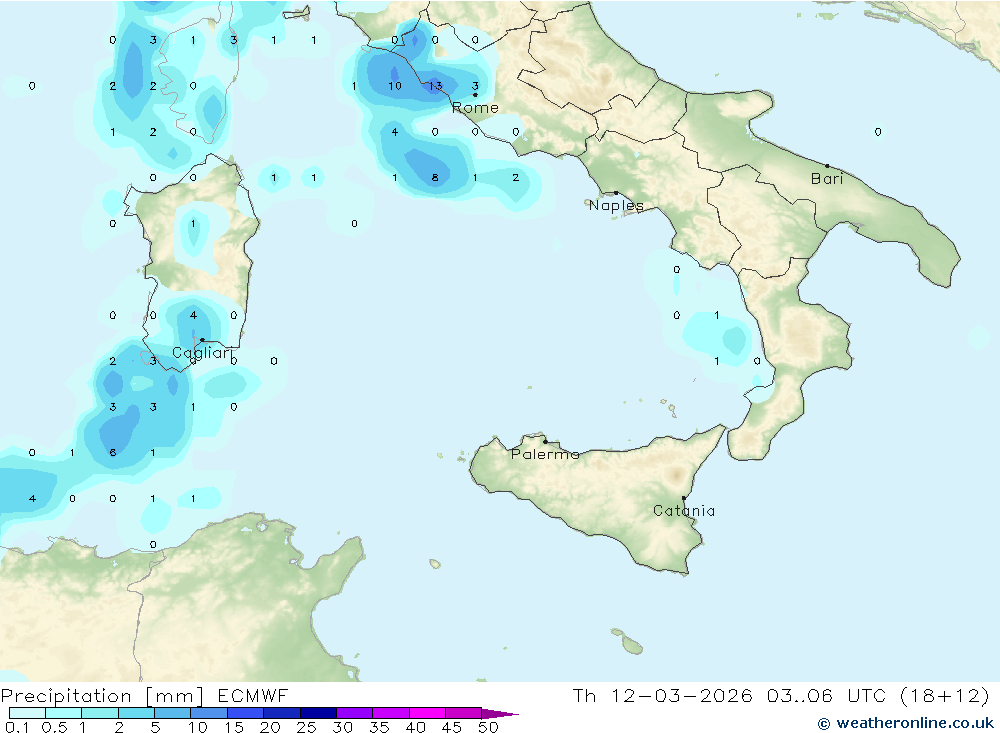Click the legend number 35
Image resolution: width=1000 pixels, height=733 pixels.
379,727
